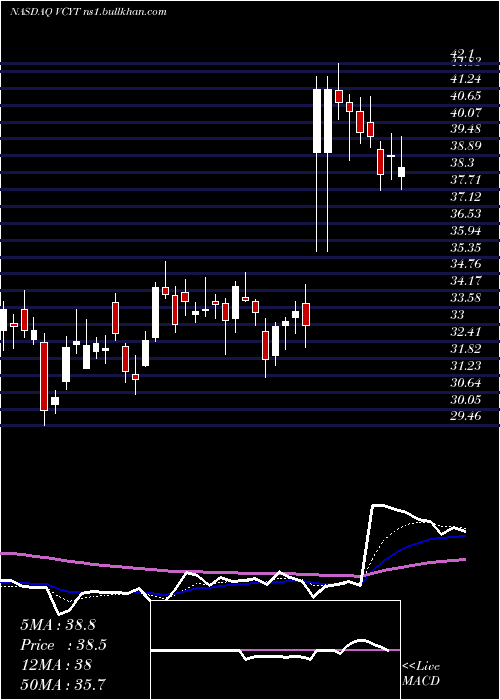
Task: Select the 38.89 price label
Action: coord(466,146)
